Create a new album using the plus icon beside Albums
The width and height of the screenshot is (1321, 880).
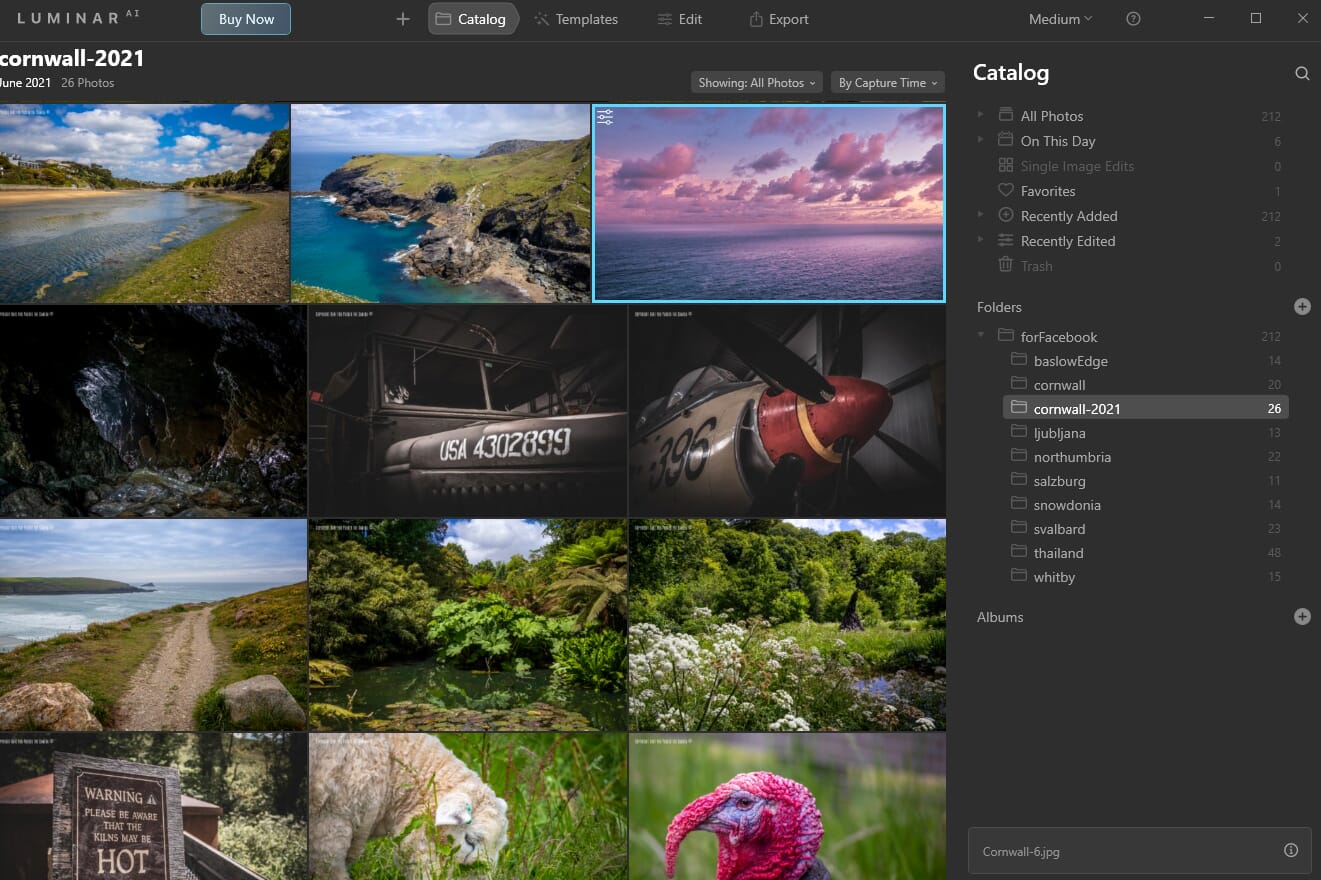pos(1302,616)
